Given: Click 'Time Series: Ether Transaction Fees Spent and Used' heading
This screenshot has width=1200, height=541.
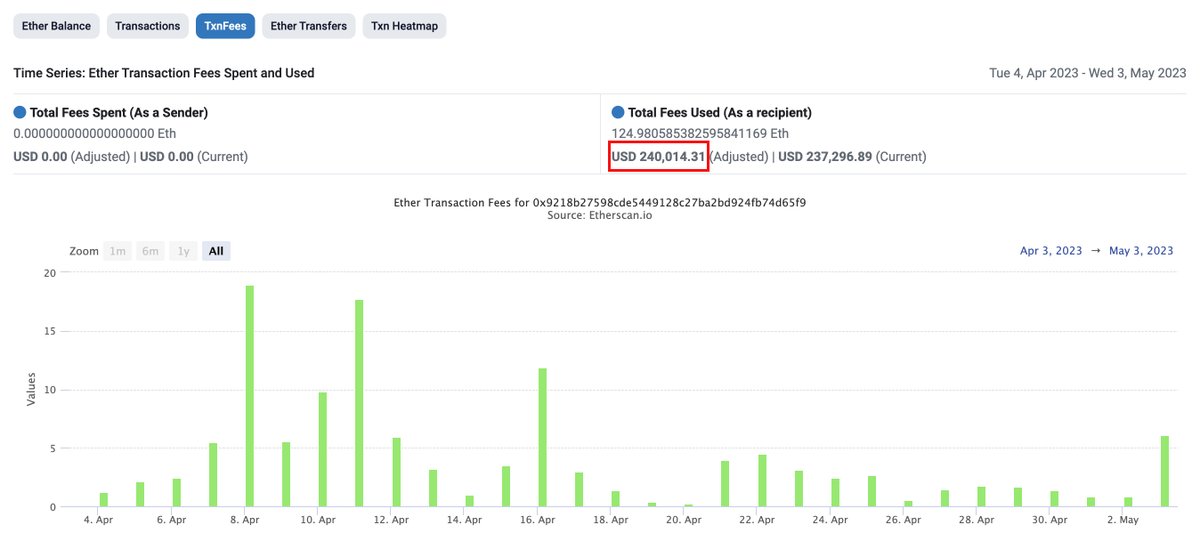Looking at the screenshot, I should (x=164, y=73).
